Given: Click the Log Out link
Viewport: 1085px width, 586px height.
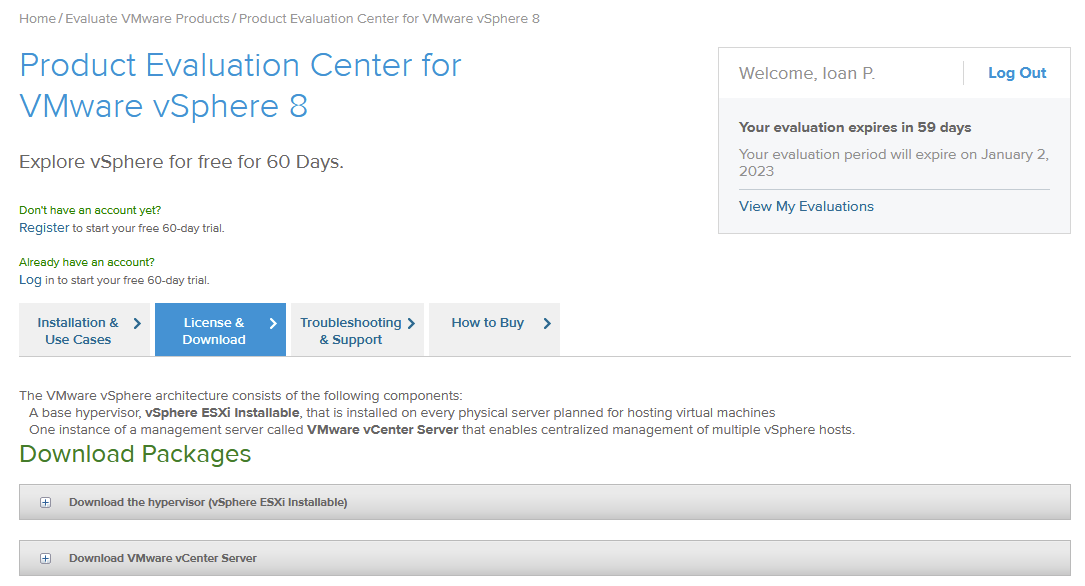Looking at the screenshot, I should pyautogui.click(x=1017, y=73).
